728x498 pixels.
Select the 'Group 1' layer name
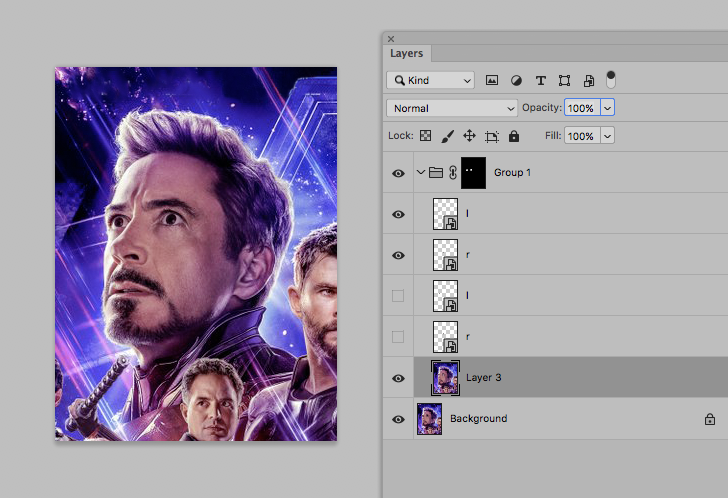[x=512, y=173]
